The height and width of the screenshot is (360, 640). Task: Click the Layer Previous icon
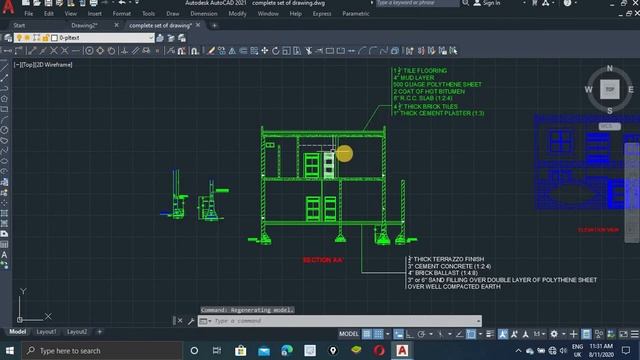click(x=171, y=38)
